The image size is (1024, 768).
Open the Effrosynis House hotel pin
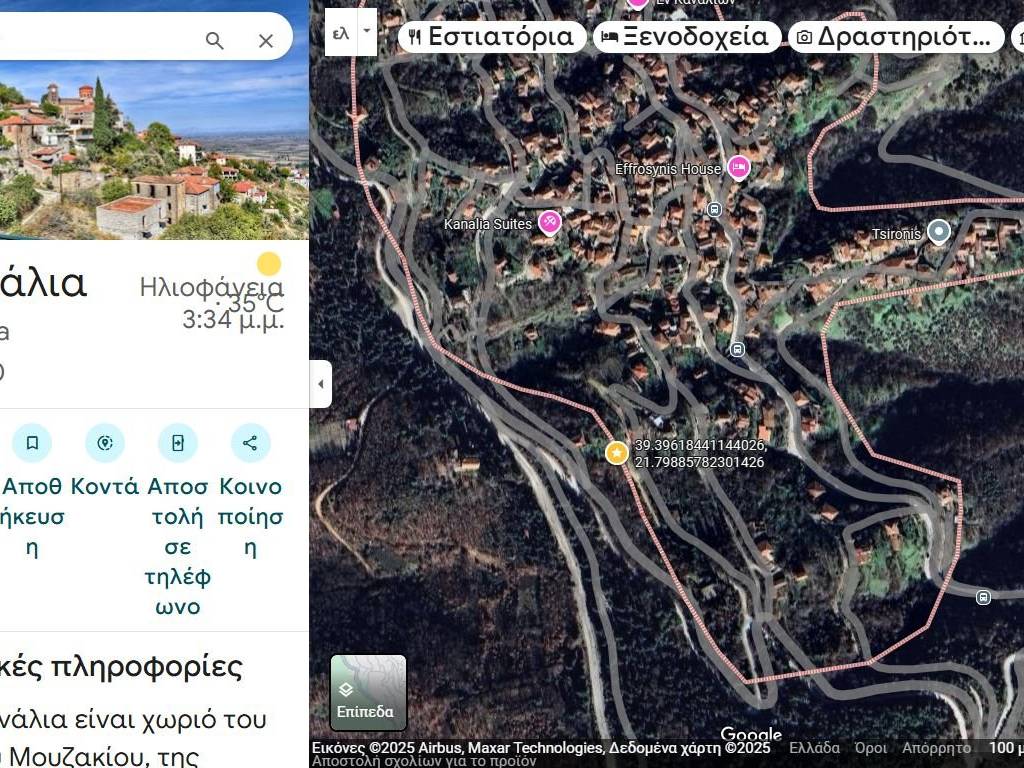(x=739, y=168)
